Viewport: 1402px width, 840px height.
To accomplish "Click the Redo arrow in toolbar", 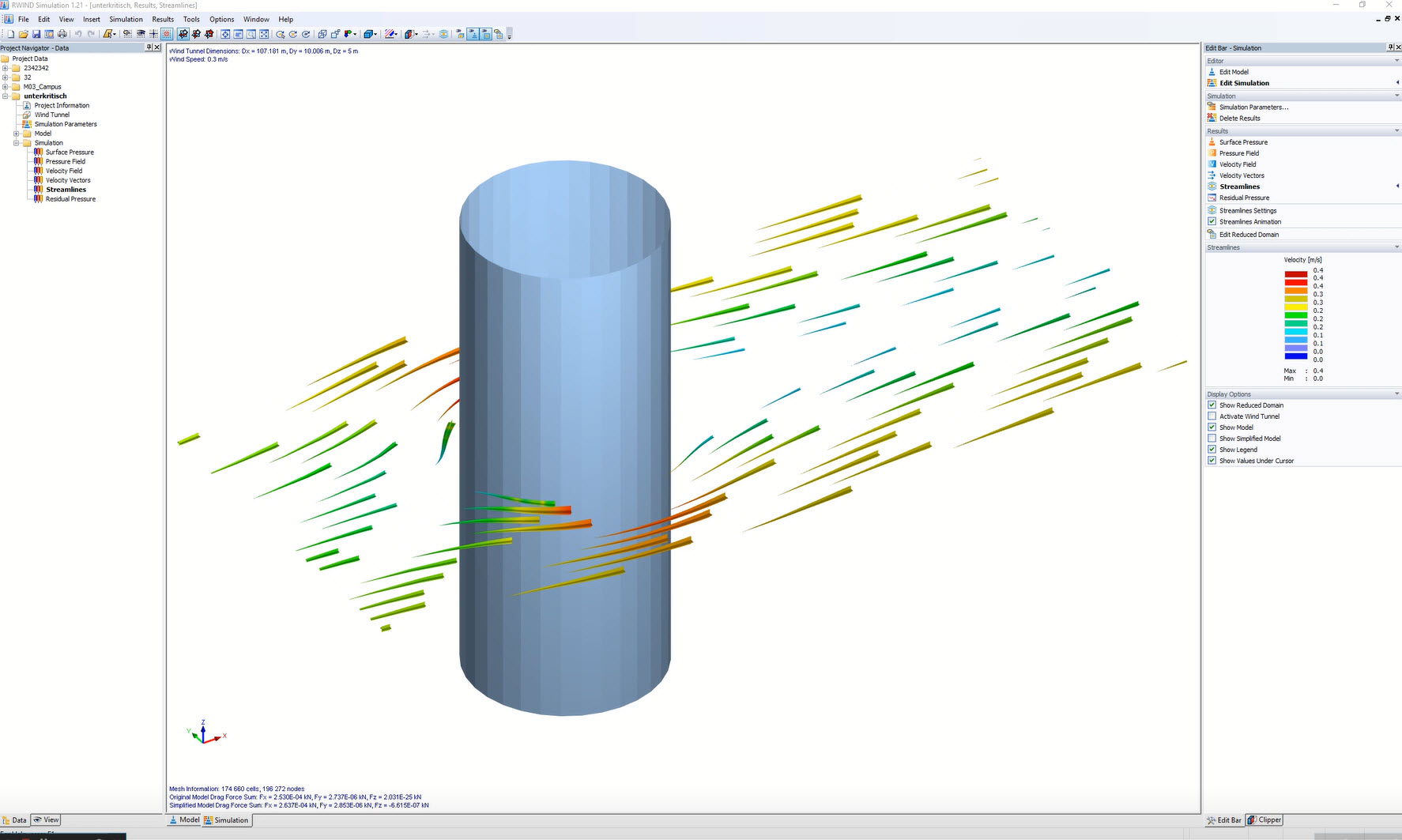I will 92,34.
